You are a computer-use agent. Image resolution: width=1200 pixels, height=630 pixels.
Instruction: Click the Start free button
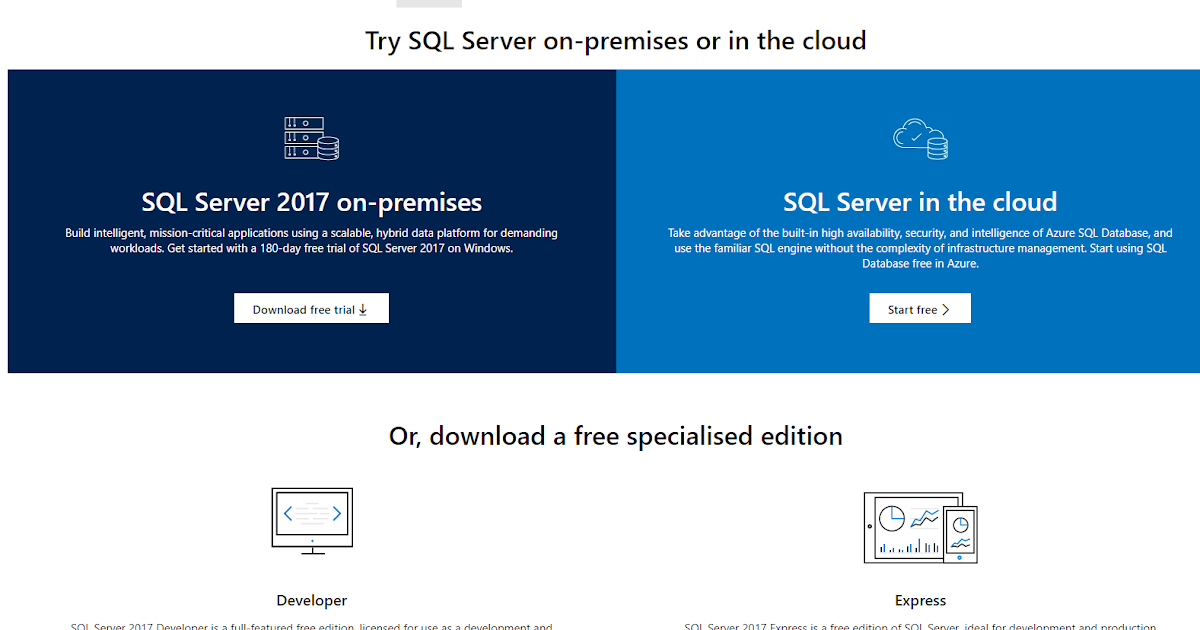(920, 308)
